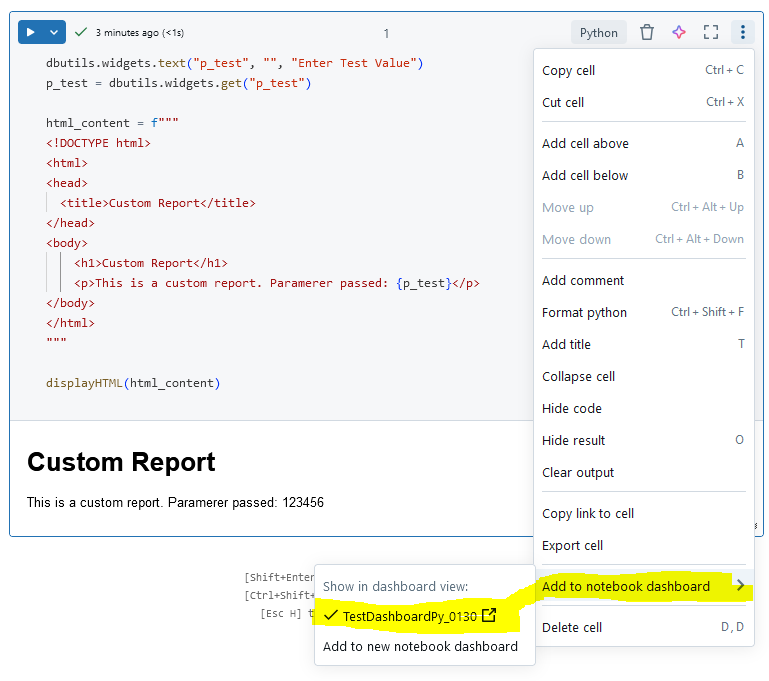Open the AI assistant sparkle icon

point(679,32)
